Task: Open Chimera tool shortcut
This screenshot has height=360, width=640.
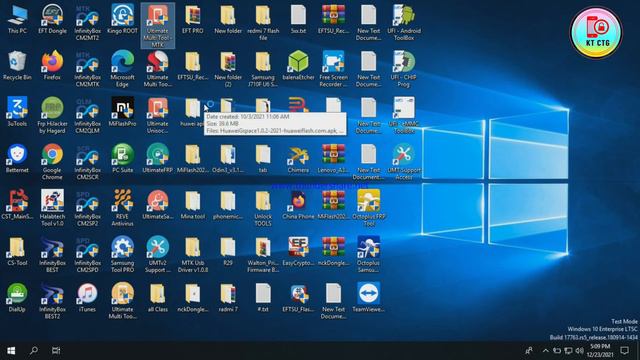Action: 298,159
